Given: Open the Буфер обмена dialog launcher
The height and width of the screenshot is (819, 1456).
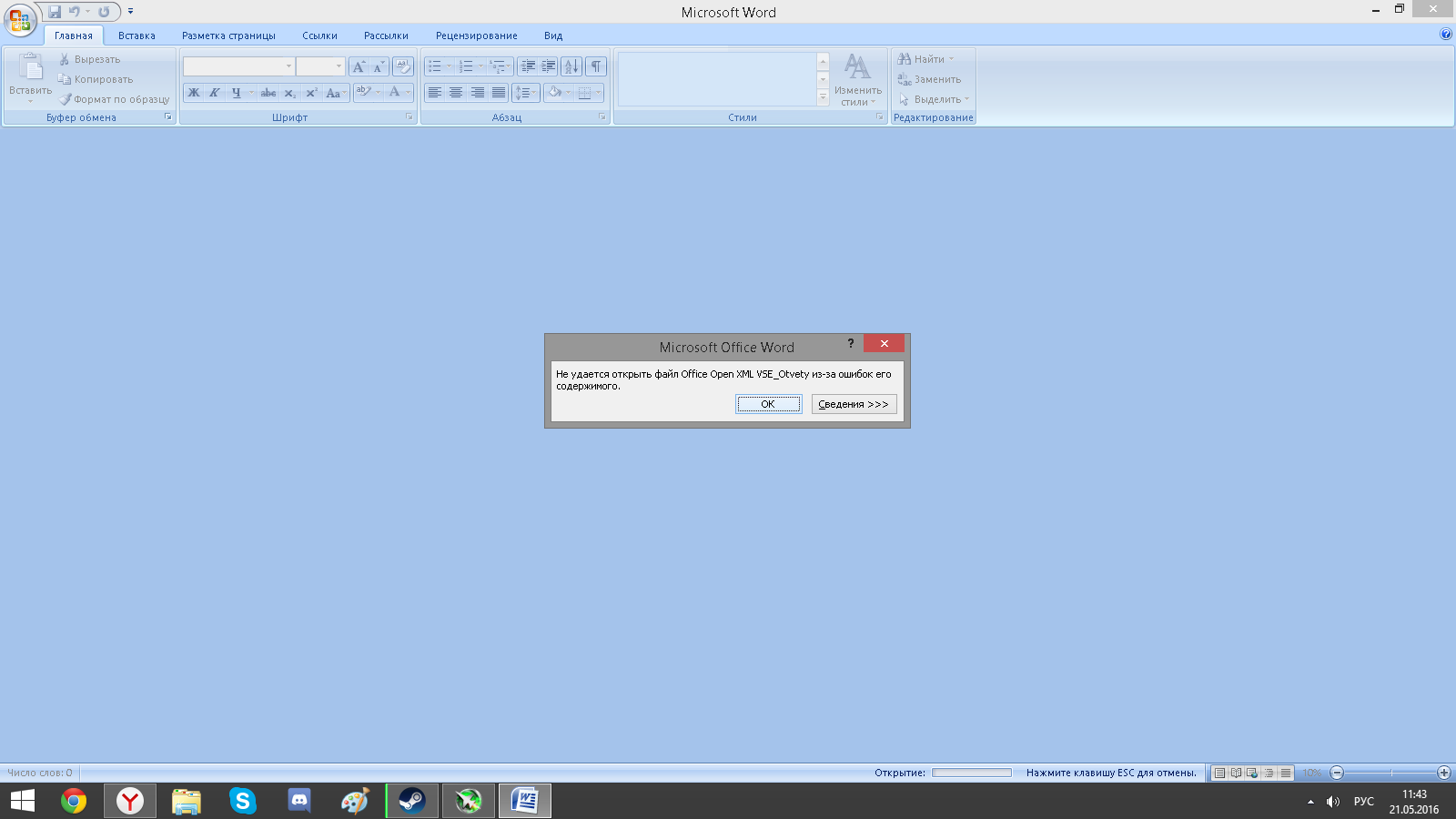Looking at the screenshot, I should coord(168,117).
